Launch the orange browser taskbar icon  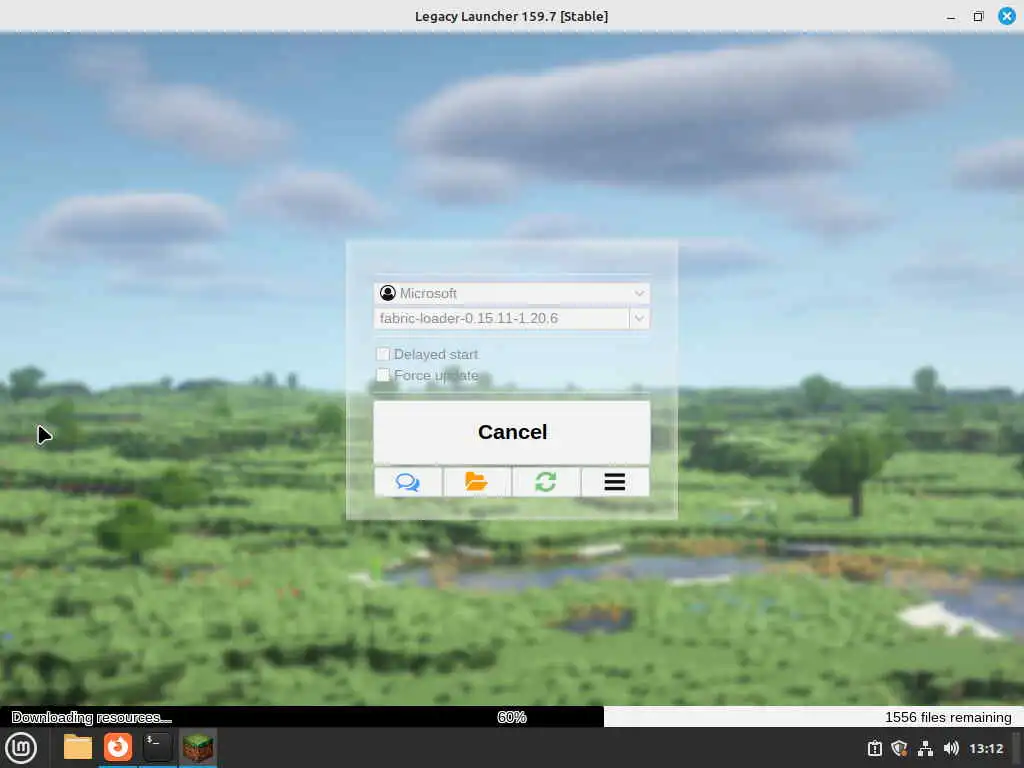[118, 747]
